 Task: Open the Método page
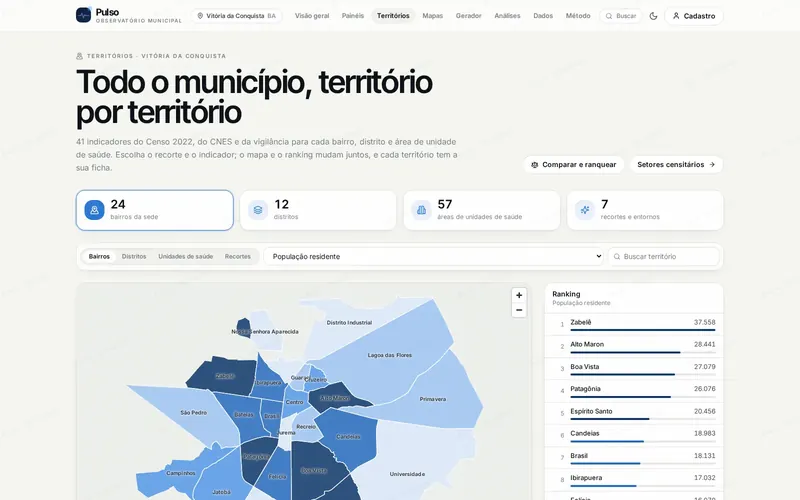578,16
